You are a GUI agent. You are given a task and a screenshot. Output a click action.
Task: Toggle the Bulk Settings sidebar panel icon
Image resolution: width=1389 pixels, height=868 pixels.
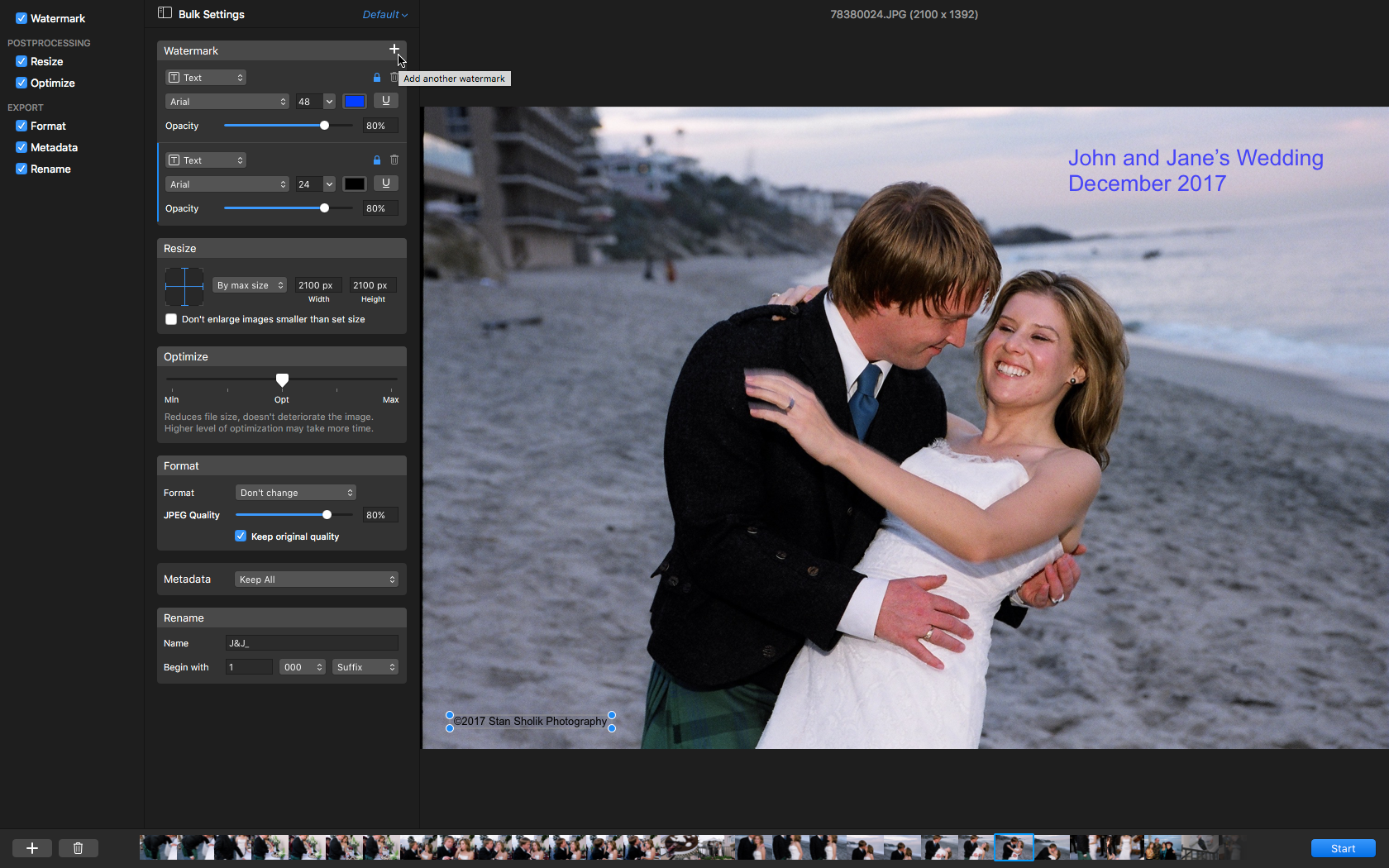click(x=165, y=13)
